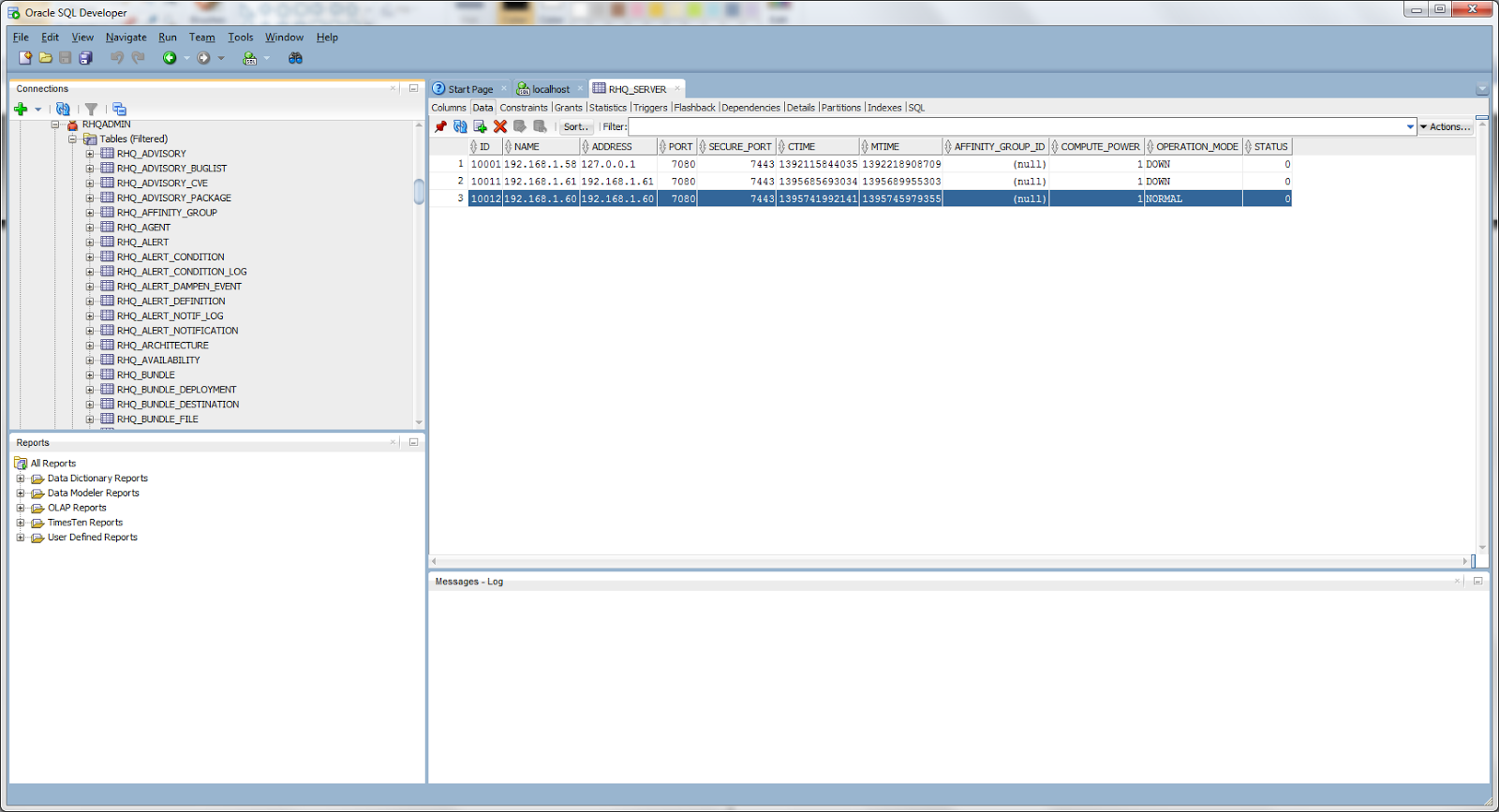Click inside the Filter text field
The width and height of the screenshot is (1499, 812).
[1016, 126]
